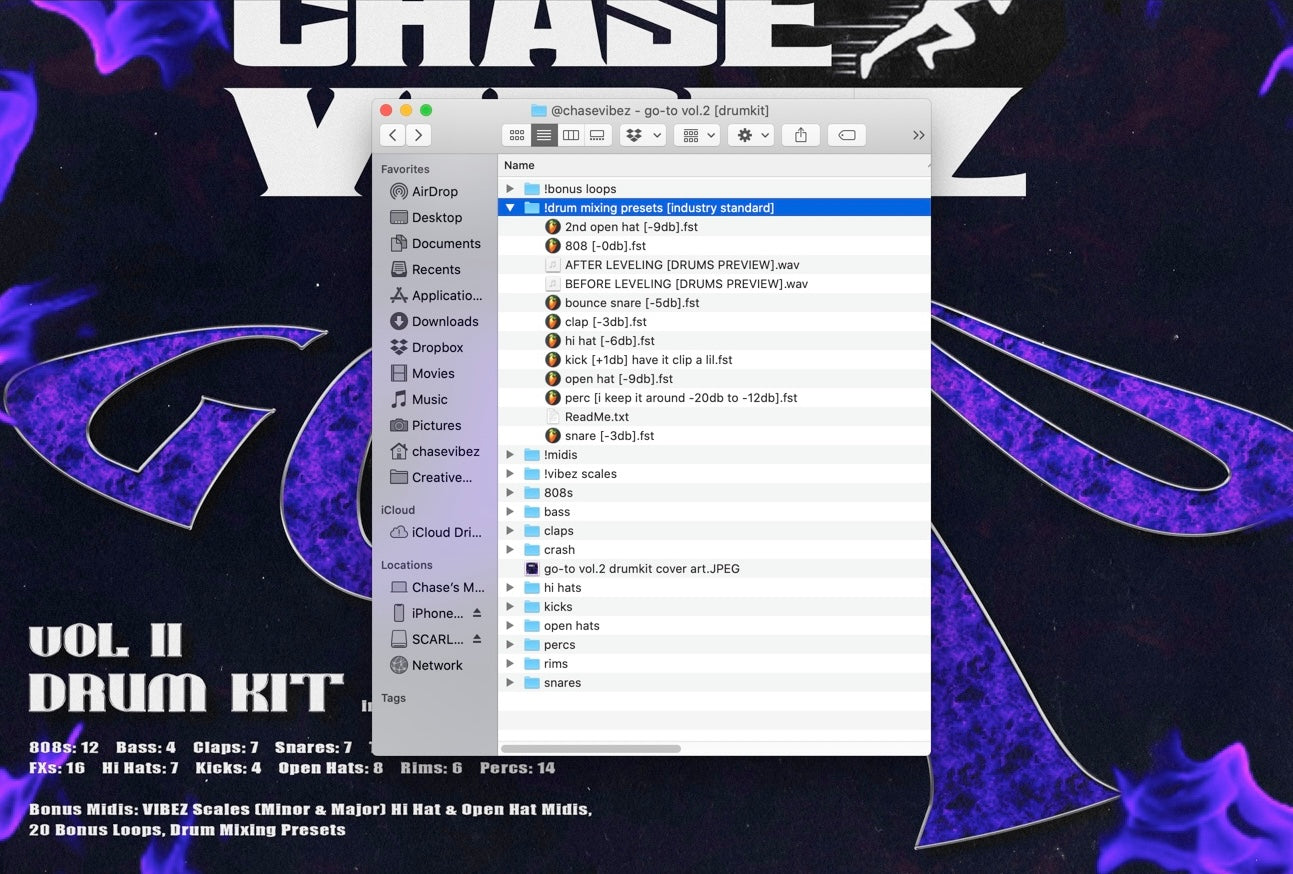Select hi hat [-6db].fst file
This screenshot has width=1293, height=874.
(x=714, y=341)
